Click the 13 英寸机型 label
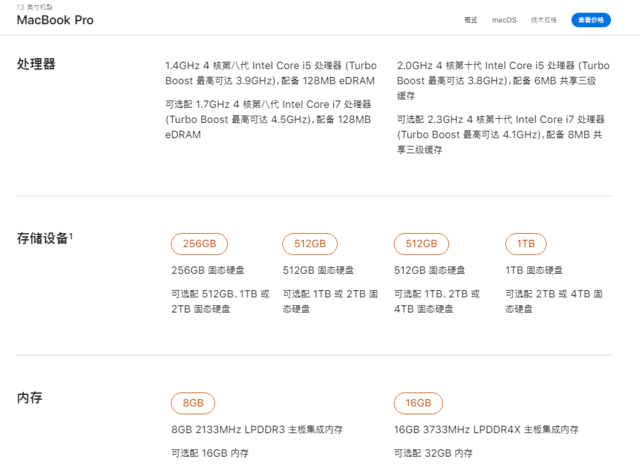The height and width of the screenshot is (470, 640). (x=34, y=7)
